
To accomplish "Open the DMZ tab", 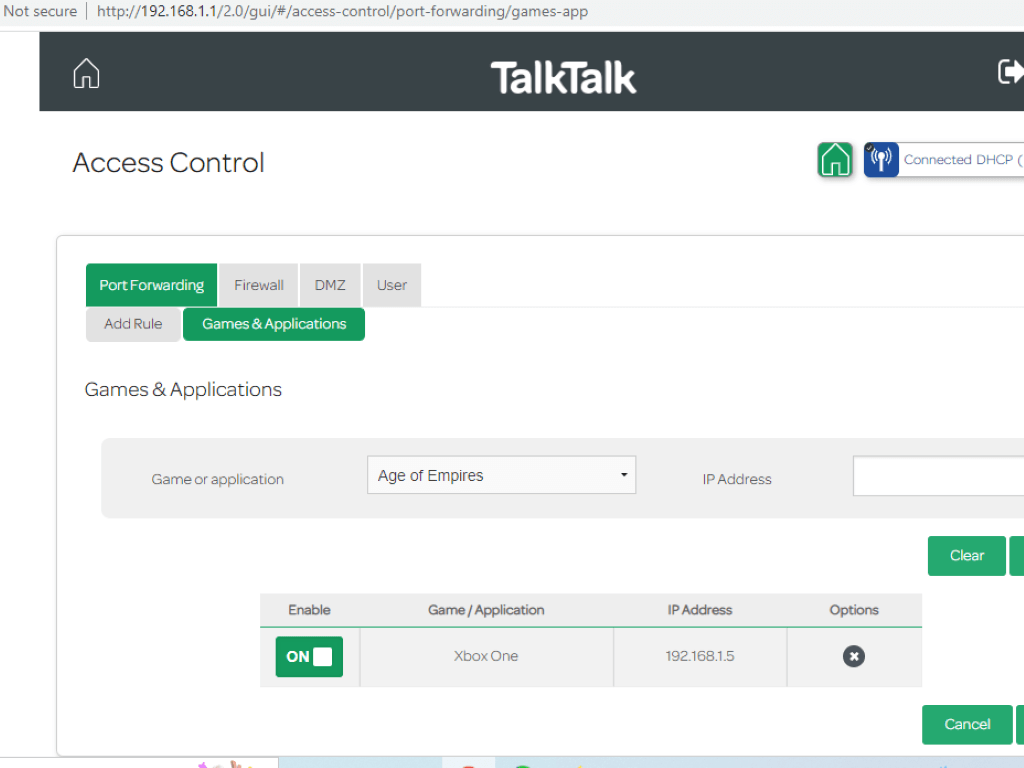I will tap(330, 285).
